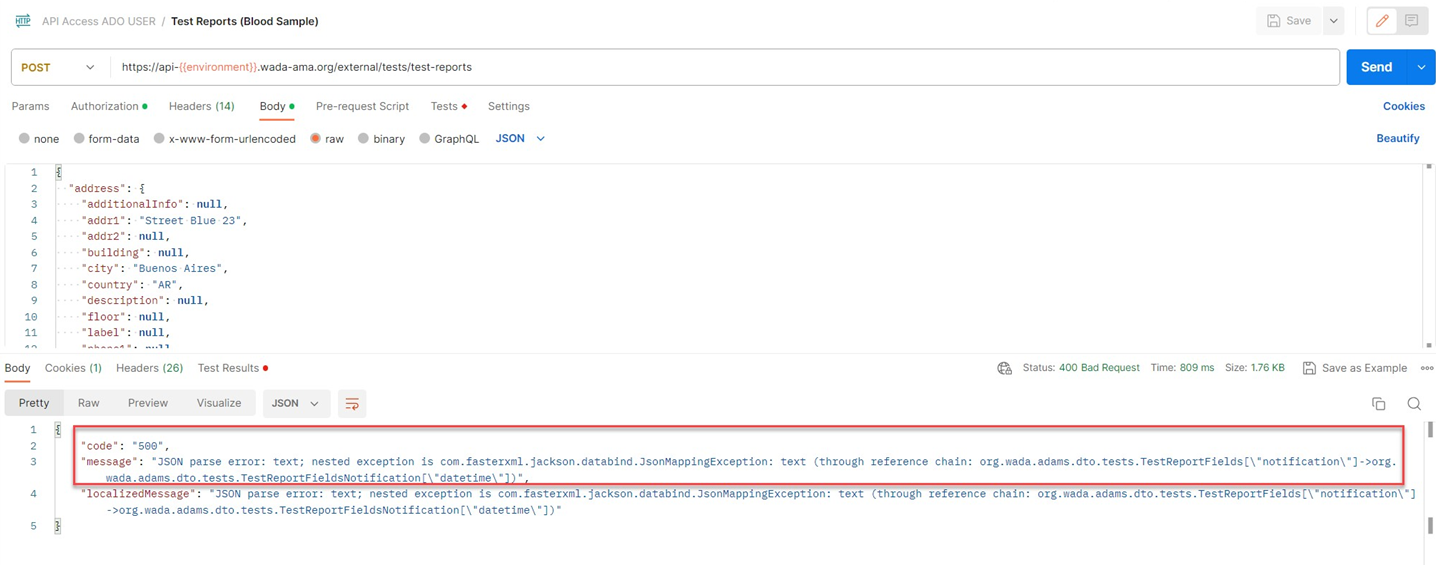Viewport: 1436px width, 580px height.
Task: Open the Cookies link
Action: pos(1403,106)
